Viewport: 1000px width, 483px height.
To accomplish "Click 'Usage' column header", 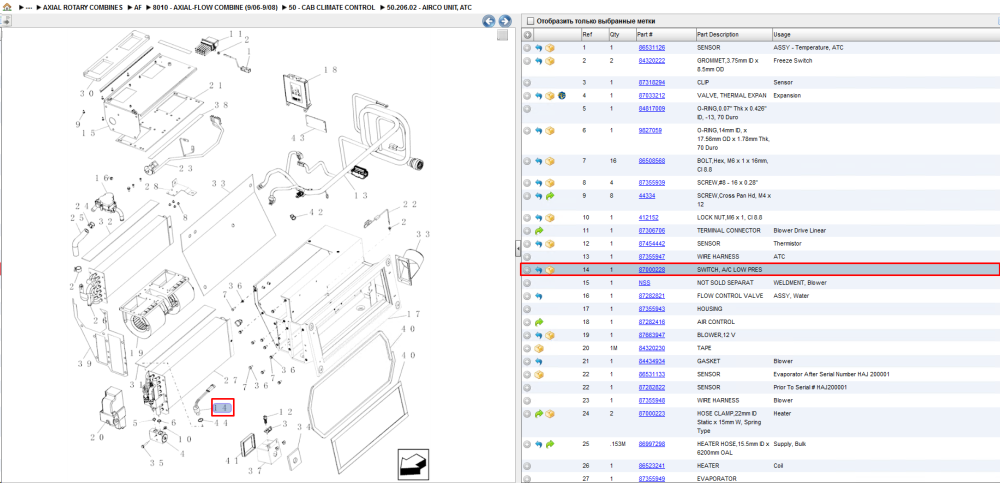I will 782,34.
